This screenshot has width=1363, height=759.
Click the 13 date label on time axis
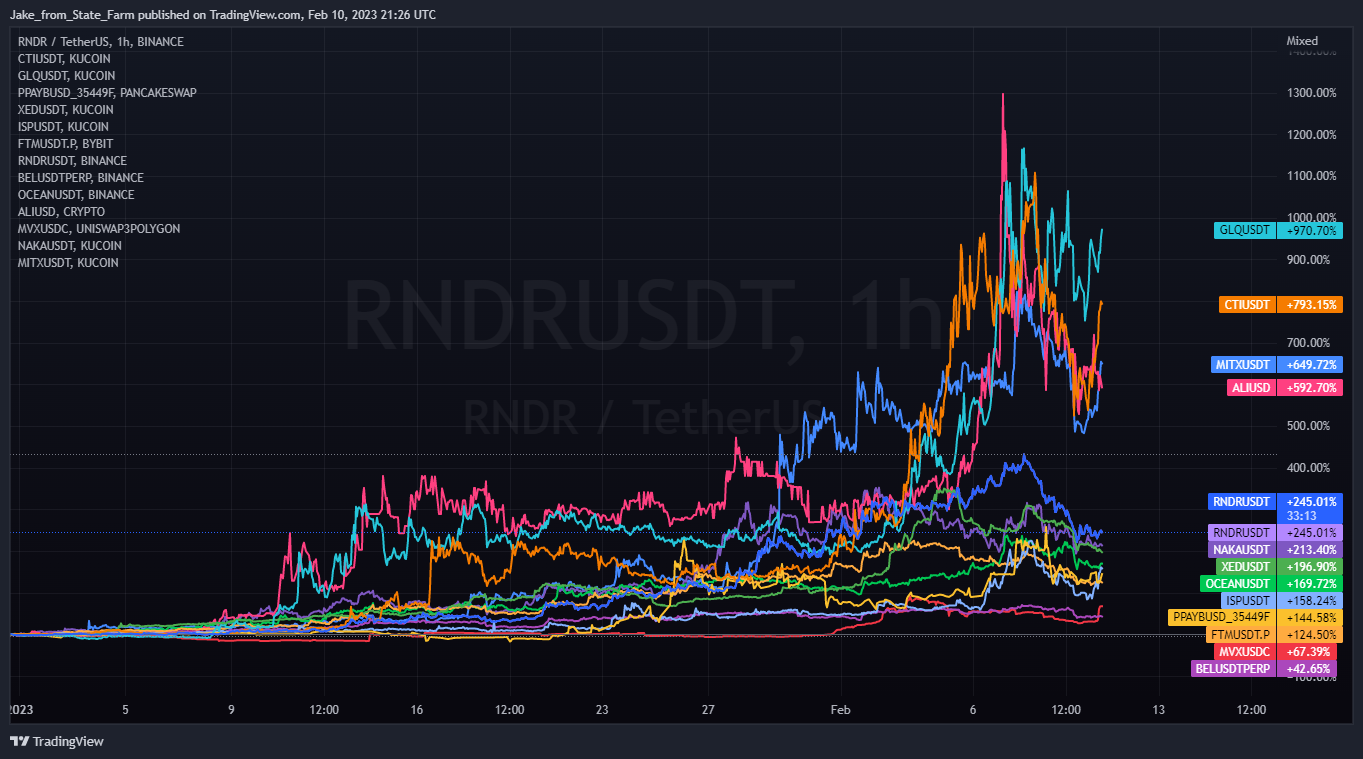point(1159,710)
